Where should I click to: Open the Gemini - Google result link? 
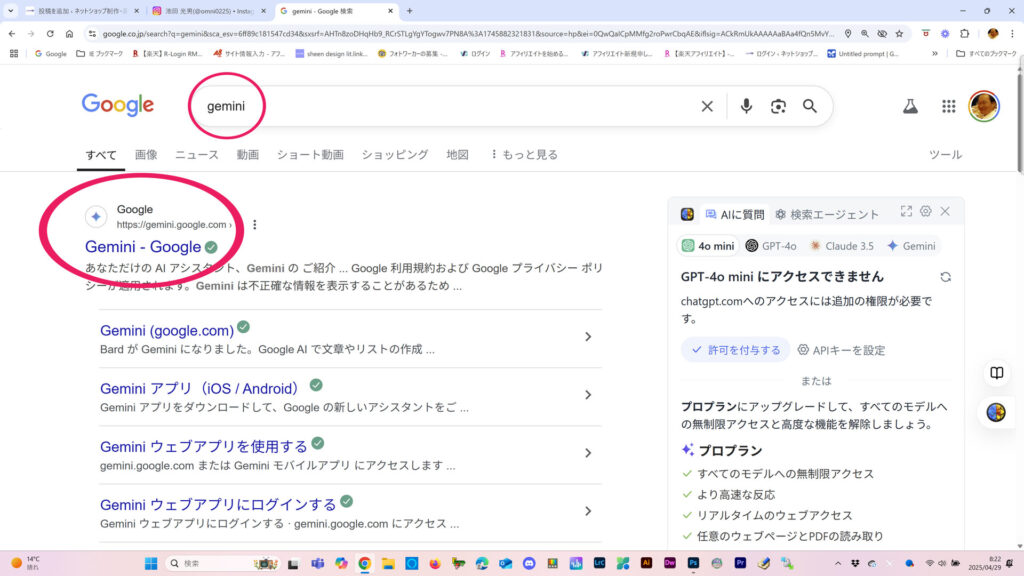coord(143,247)
